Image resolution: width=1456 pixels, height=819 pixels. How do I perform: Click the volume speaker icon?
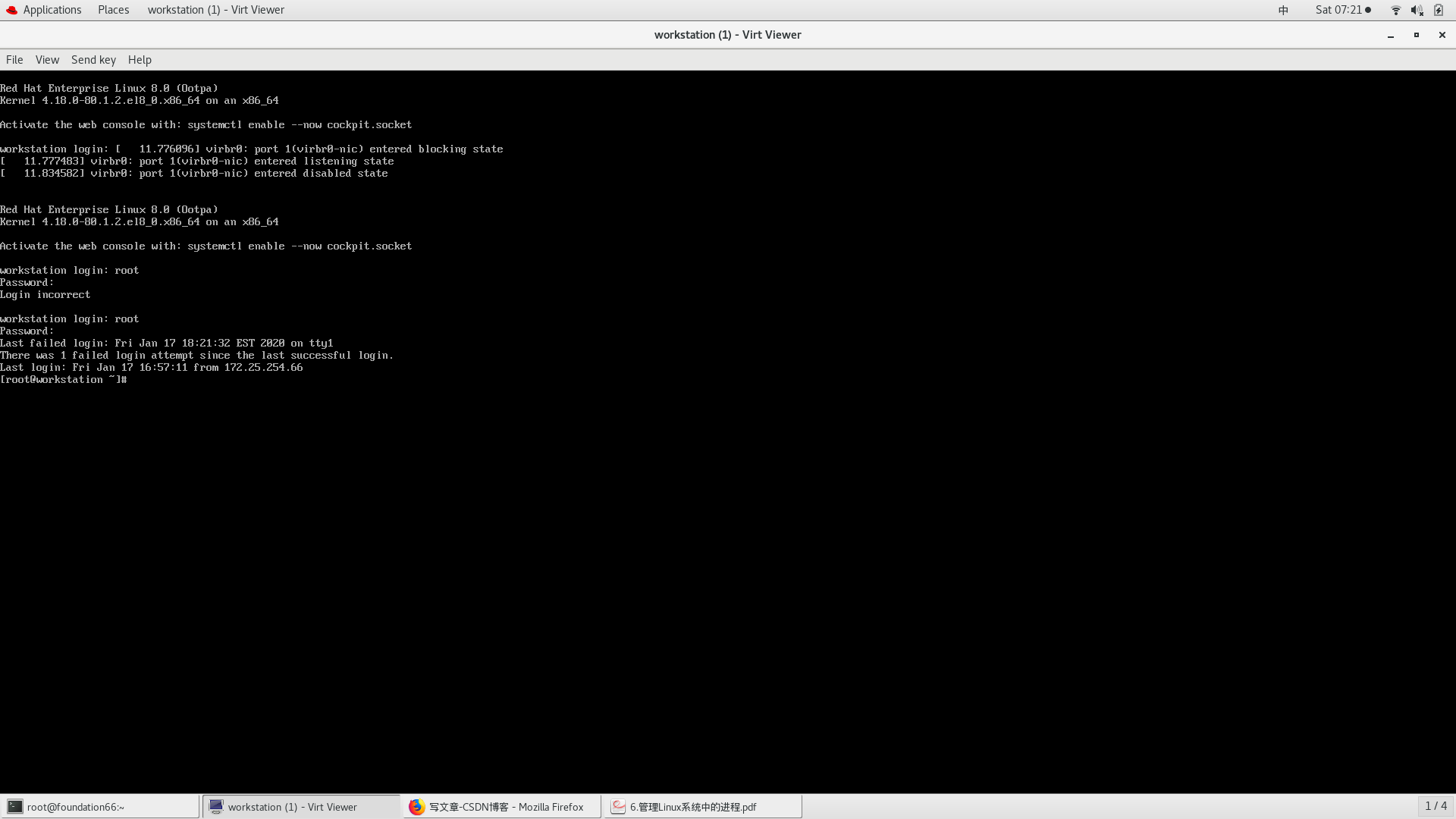pos(1417,10)
